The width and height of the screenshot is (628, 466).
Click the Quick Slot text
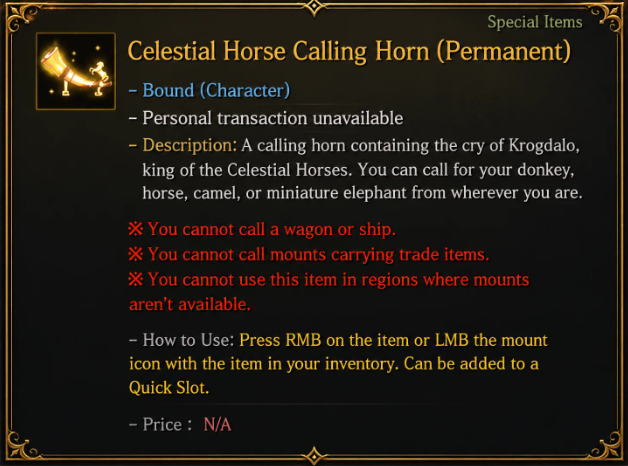tap(169, 388)
